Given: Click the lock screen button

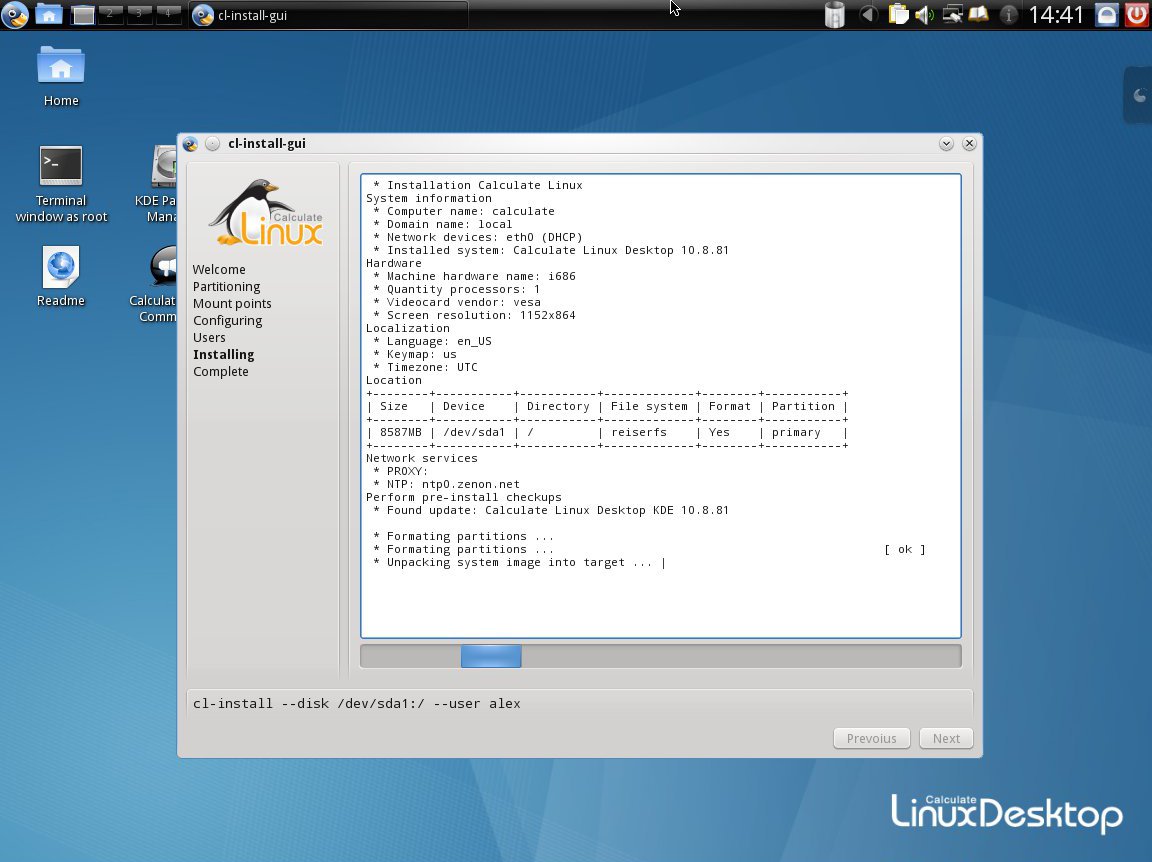Looking at the screenshot, I should coord(1106,15).
